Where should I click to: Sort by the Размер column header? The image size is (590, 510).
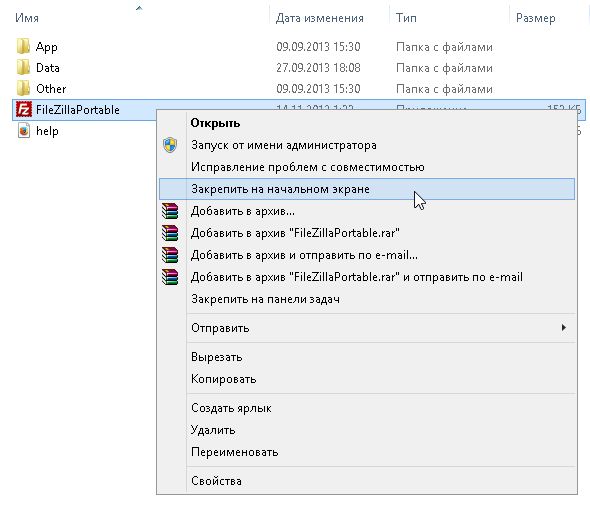535,18
